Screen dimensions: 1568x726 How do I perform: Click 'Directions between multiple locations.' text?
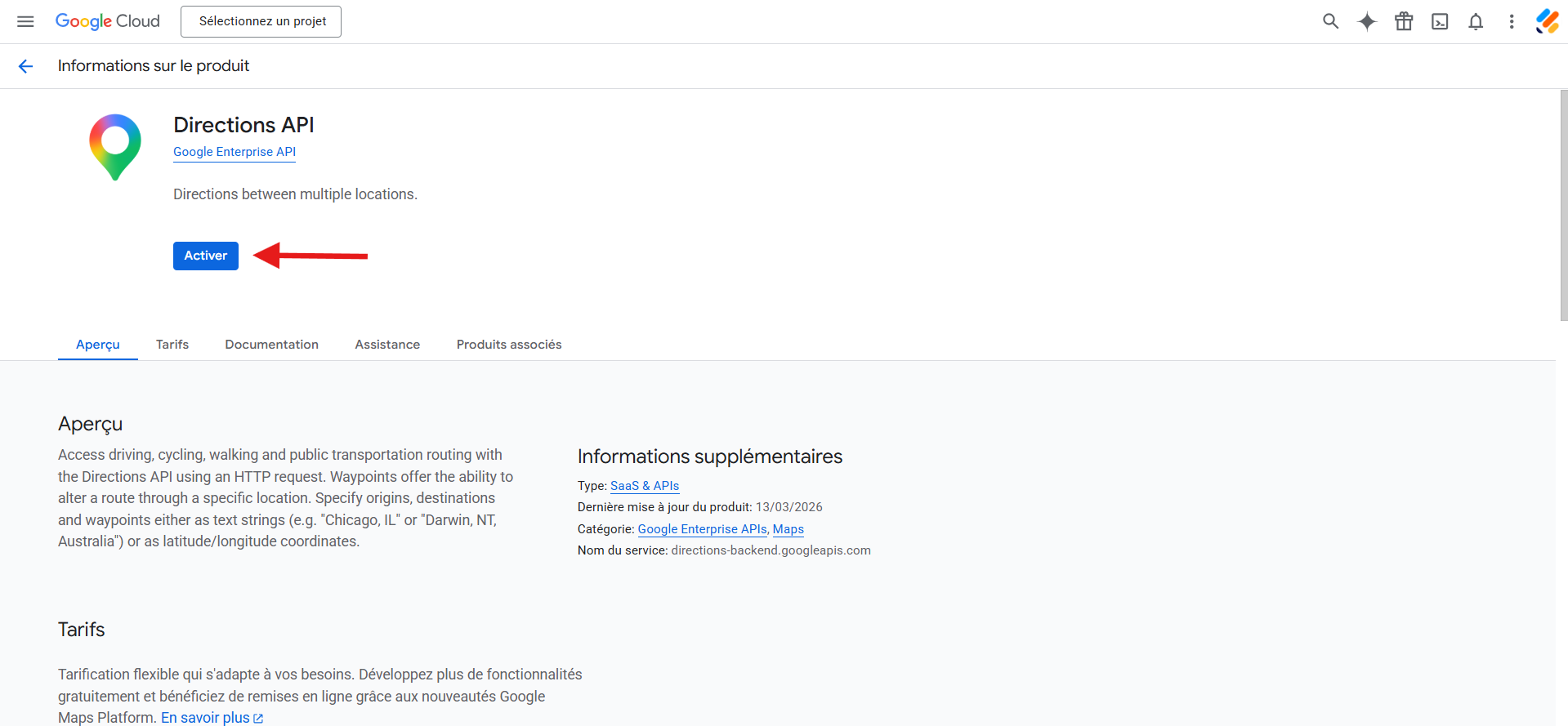(295, 194)
